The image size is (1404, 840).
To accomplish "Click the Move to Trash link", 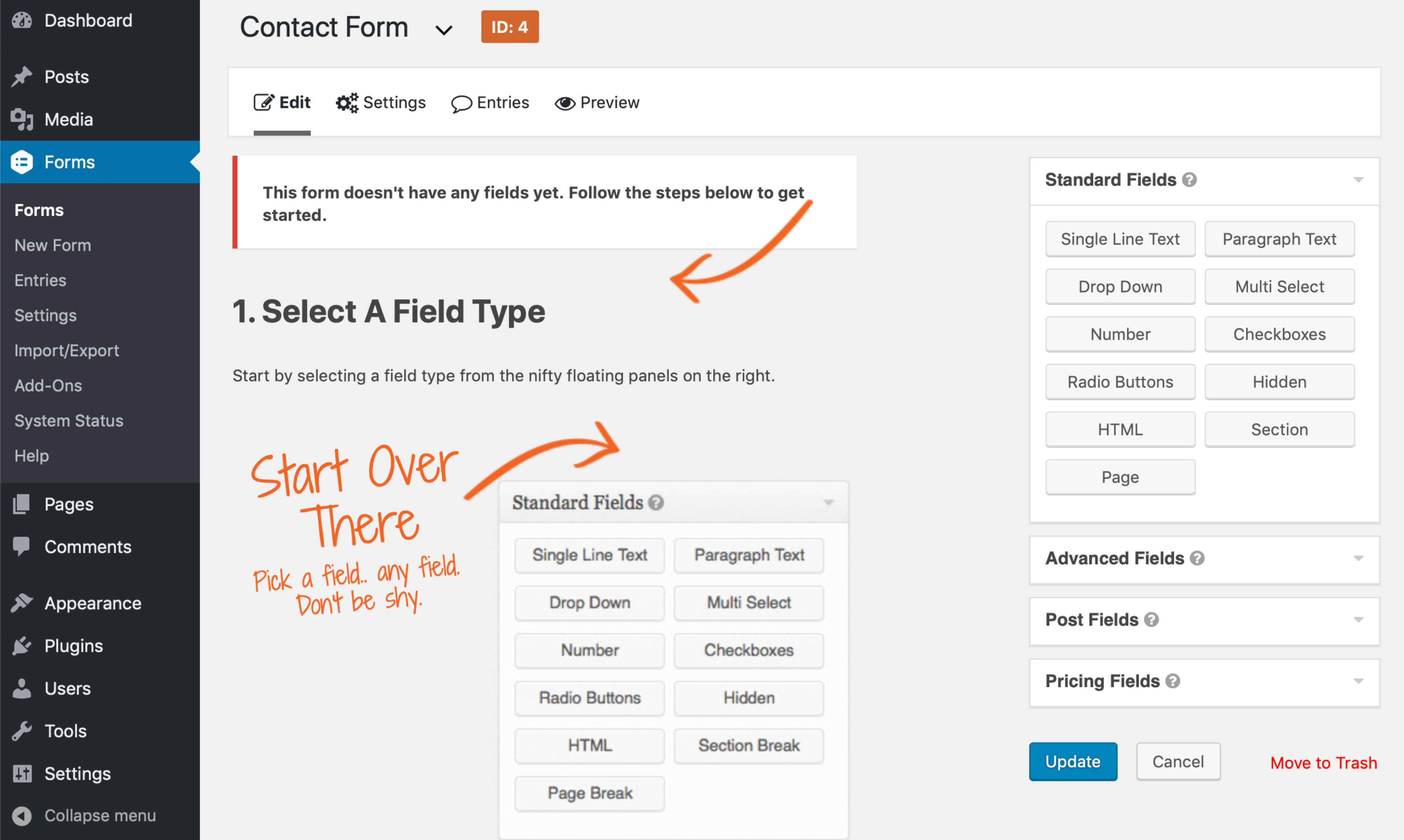I will [x=1323, y=763].
